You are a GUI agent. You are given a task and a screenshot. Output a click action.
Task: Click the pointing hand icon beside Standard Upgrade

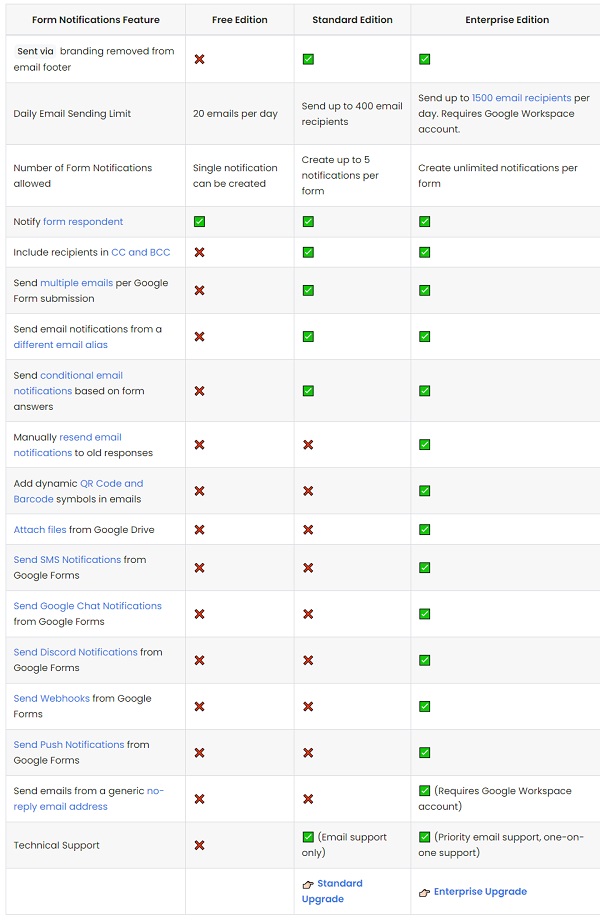307,885
